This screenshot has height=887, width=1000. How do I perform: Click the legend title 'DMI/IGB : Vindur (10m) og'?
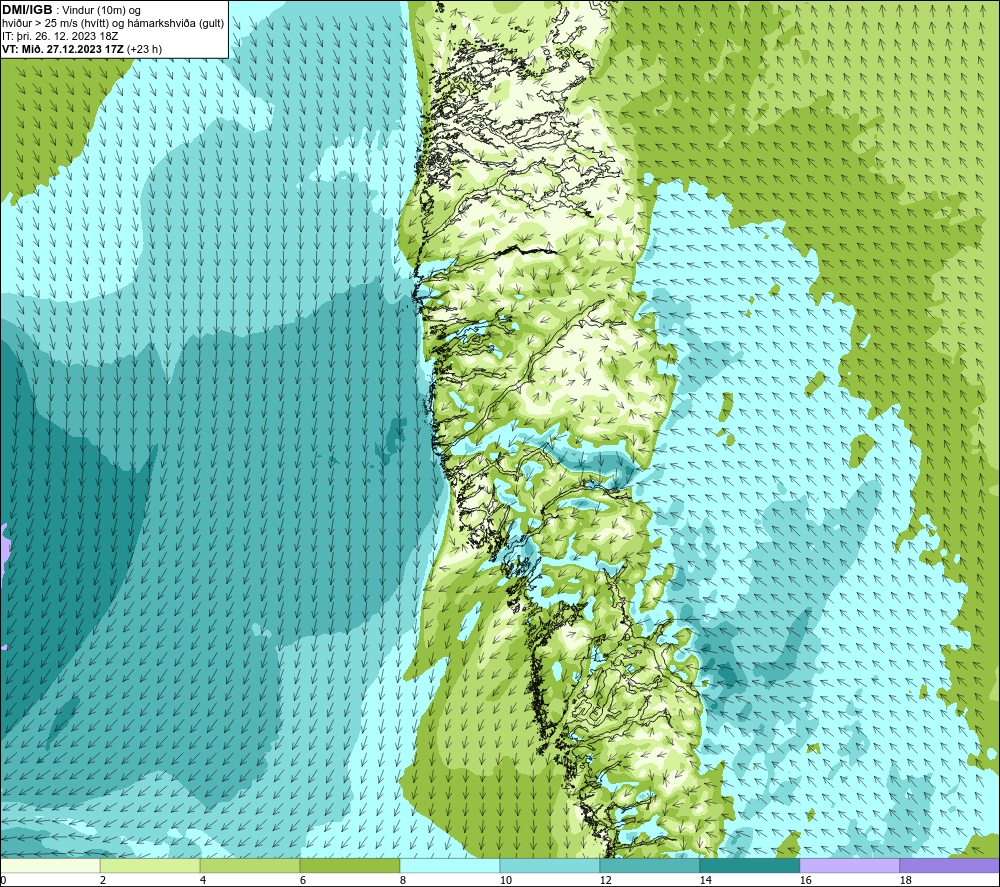tap(72, 10)
